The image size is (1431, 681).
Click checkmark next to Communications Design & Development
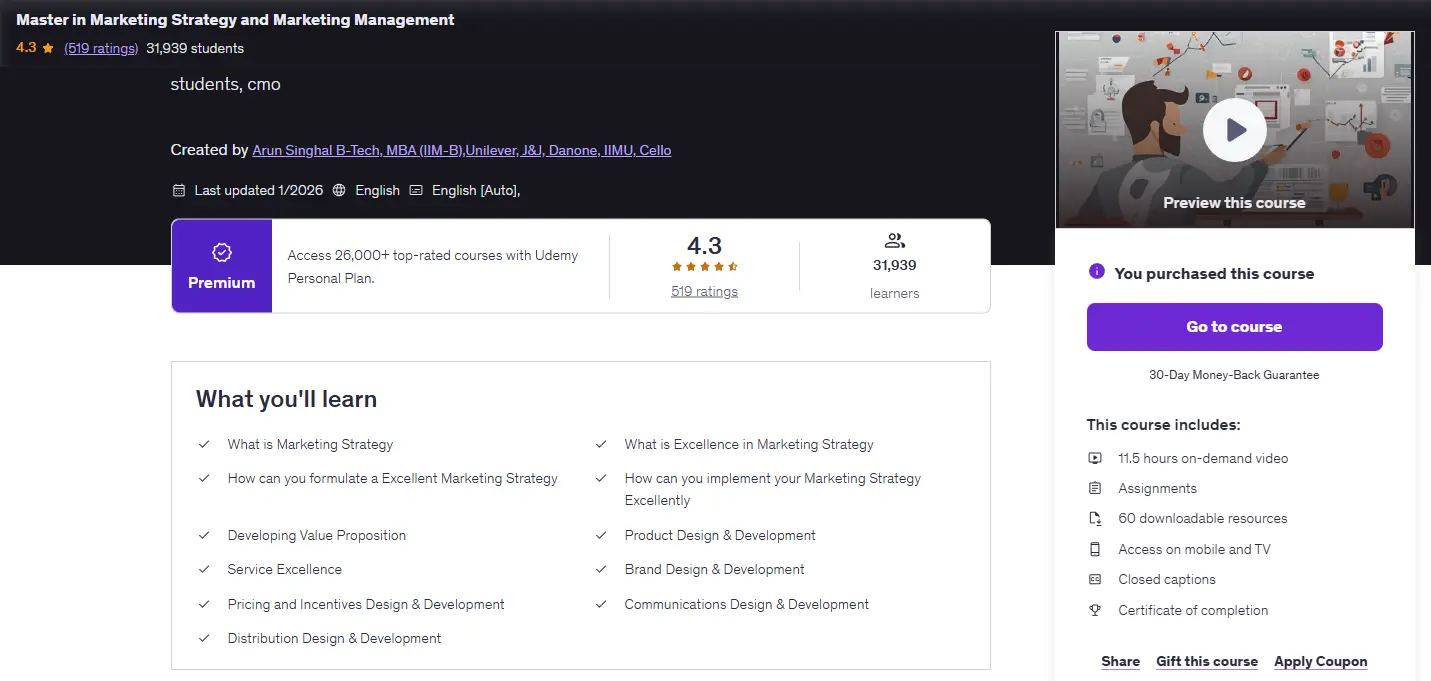[x=601, y=604]
